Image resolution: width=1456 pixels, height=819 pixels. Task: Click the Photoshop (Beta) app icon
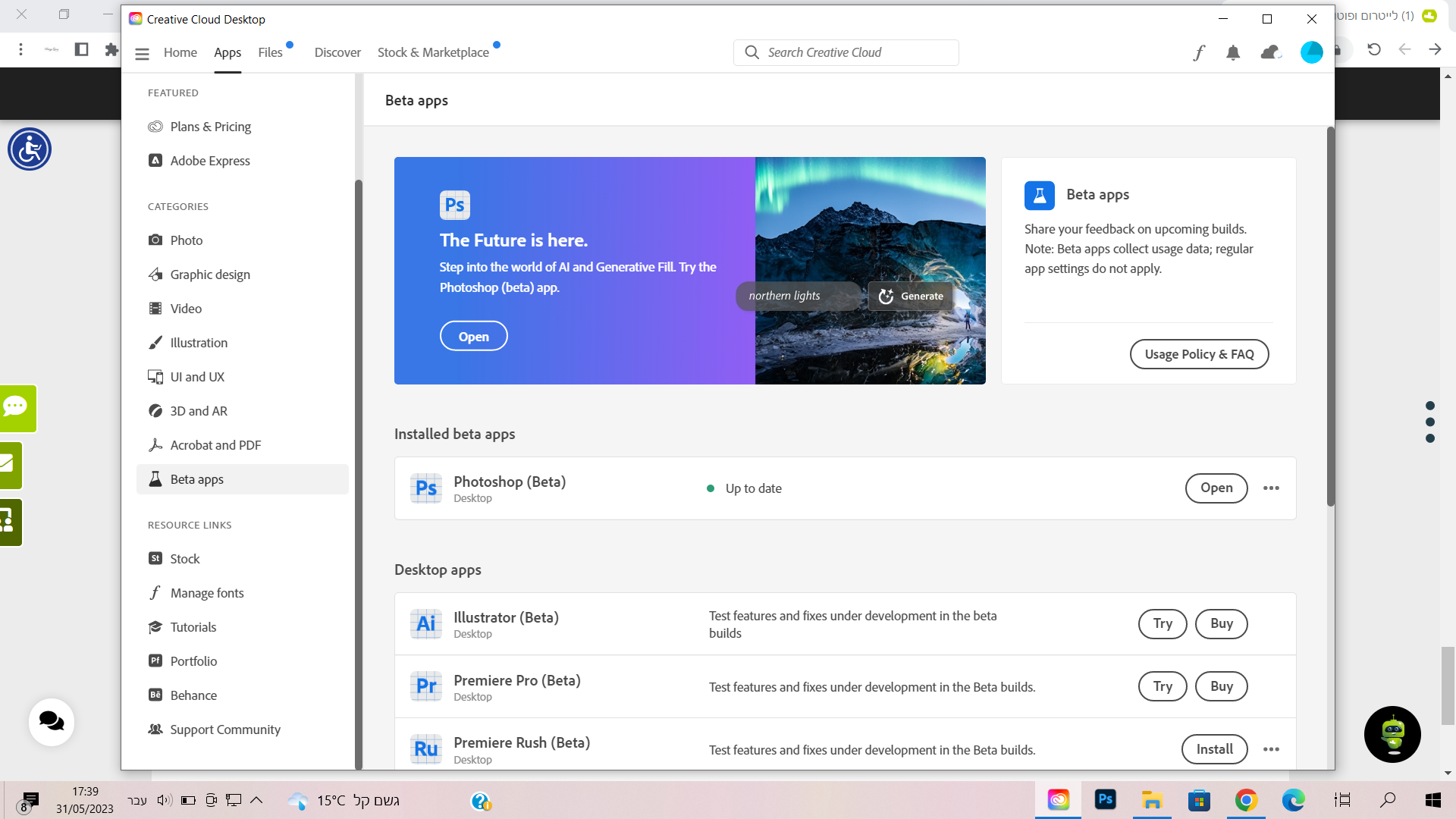[x=426, y=488]
